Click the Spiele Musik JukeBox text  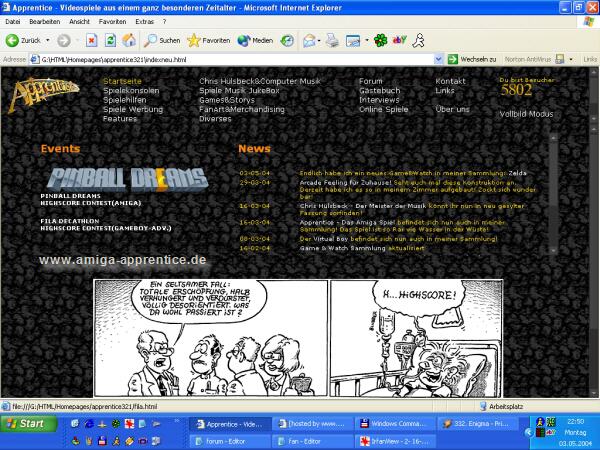pyautogui.click(x=239, y=91)
